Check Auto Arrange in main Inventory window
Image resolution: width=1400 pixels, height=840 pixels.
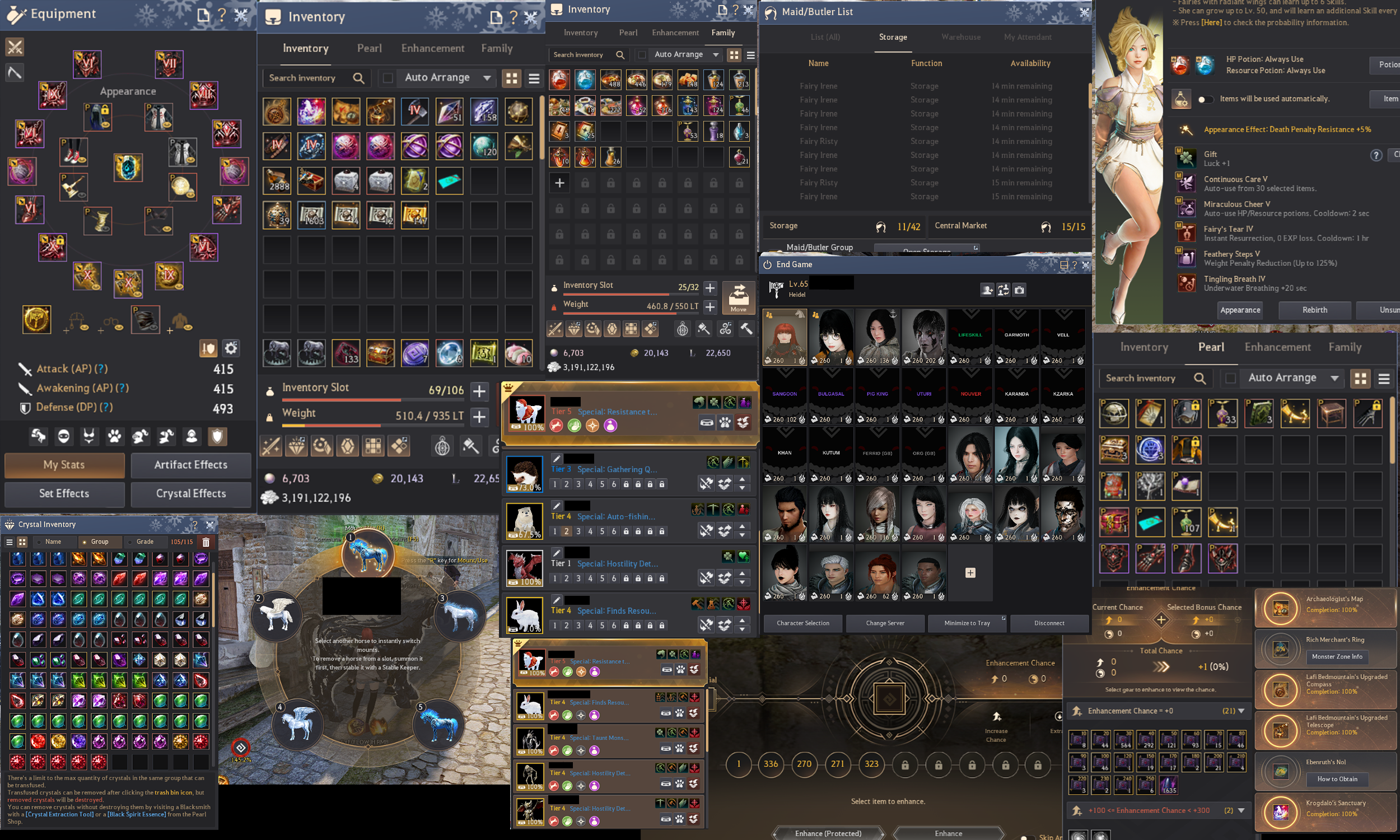(x=388, y=77)
